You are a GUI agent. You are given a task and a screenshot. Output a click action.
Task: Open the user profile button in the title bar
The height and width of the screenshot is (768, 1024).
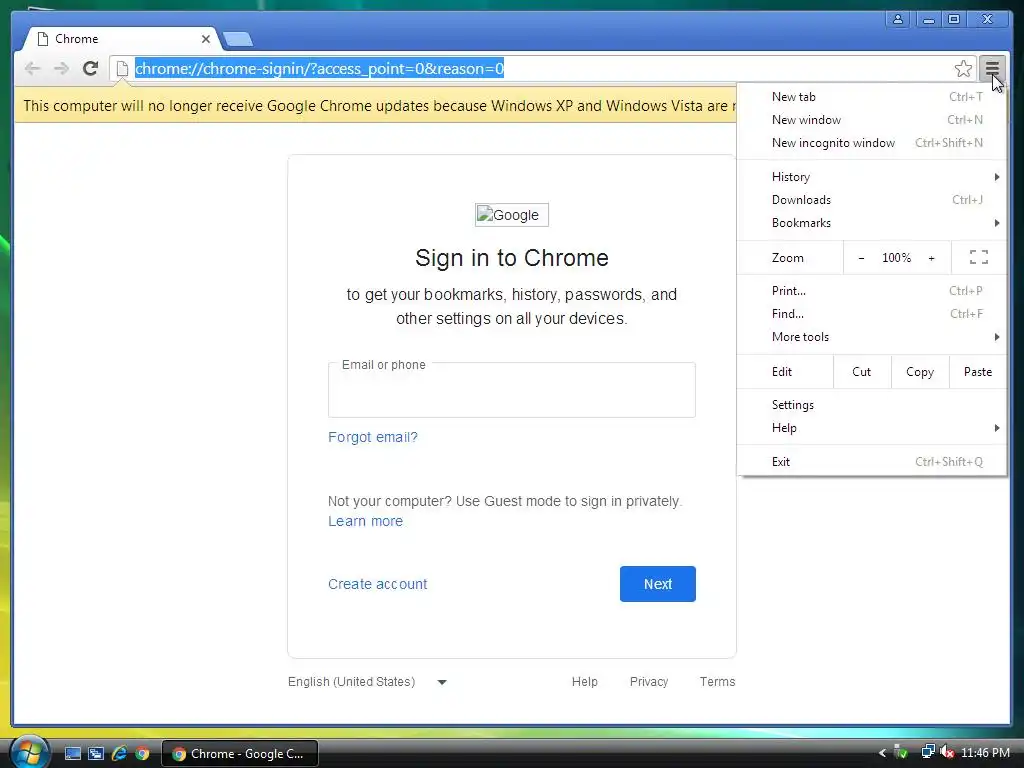coord(898,19)
